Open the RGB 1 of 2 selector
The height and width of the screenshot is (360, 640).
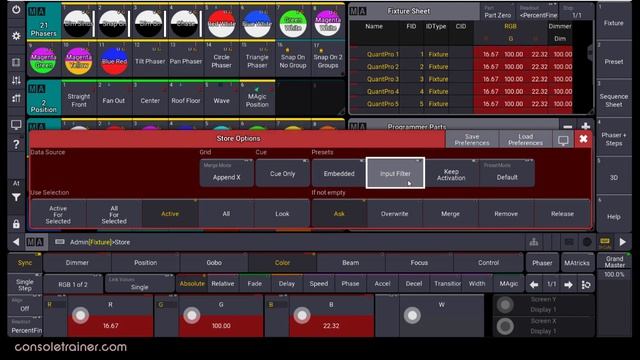click(73, 284)
